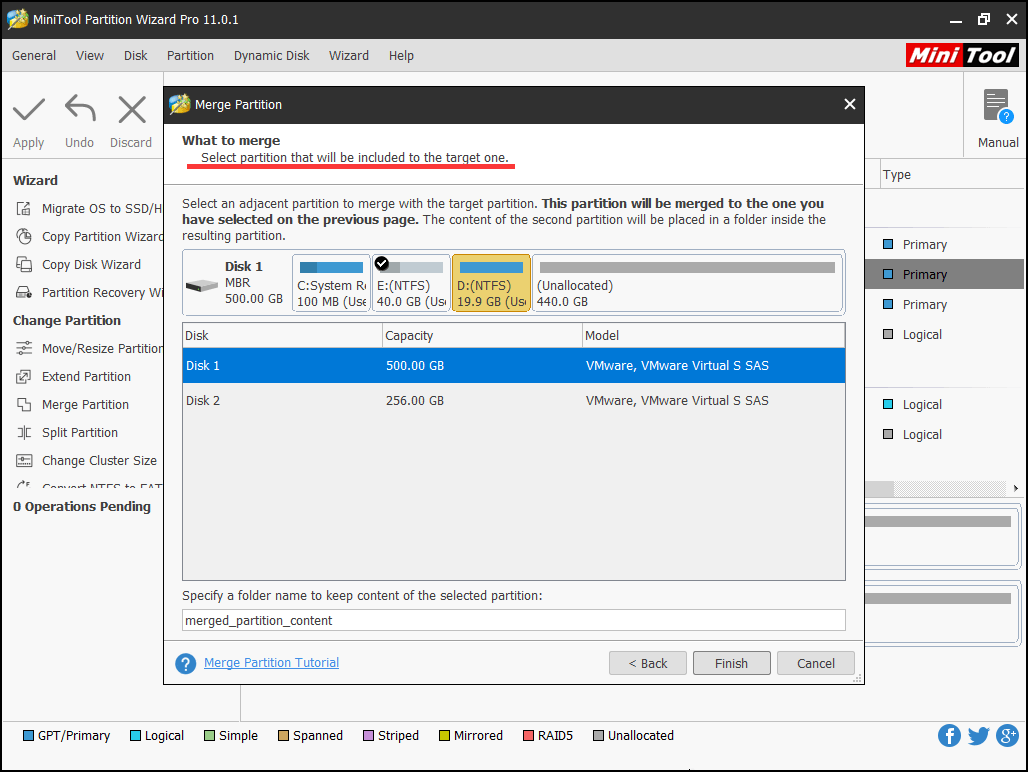Open the Wizard menu

[x=349, y=56]
